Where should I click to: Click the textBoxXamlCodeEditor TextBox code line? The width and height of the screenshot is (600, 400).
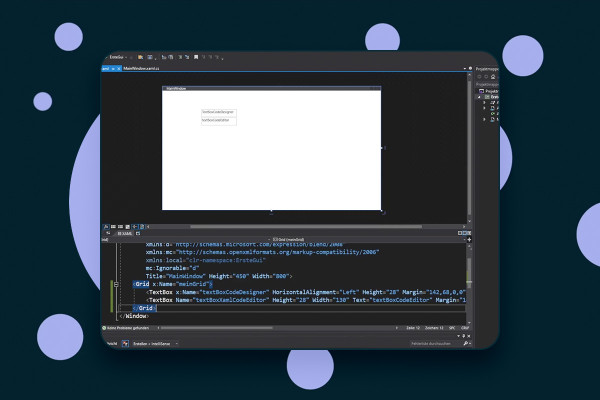pyautogui.click(x=306, y=300)
